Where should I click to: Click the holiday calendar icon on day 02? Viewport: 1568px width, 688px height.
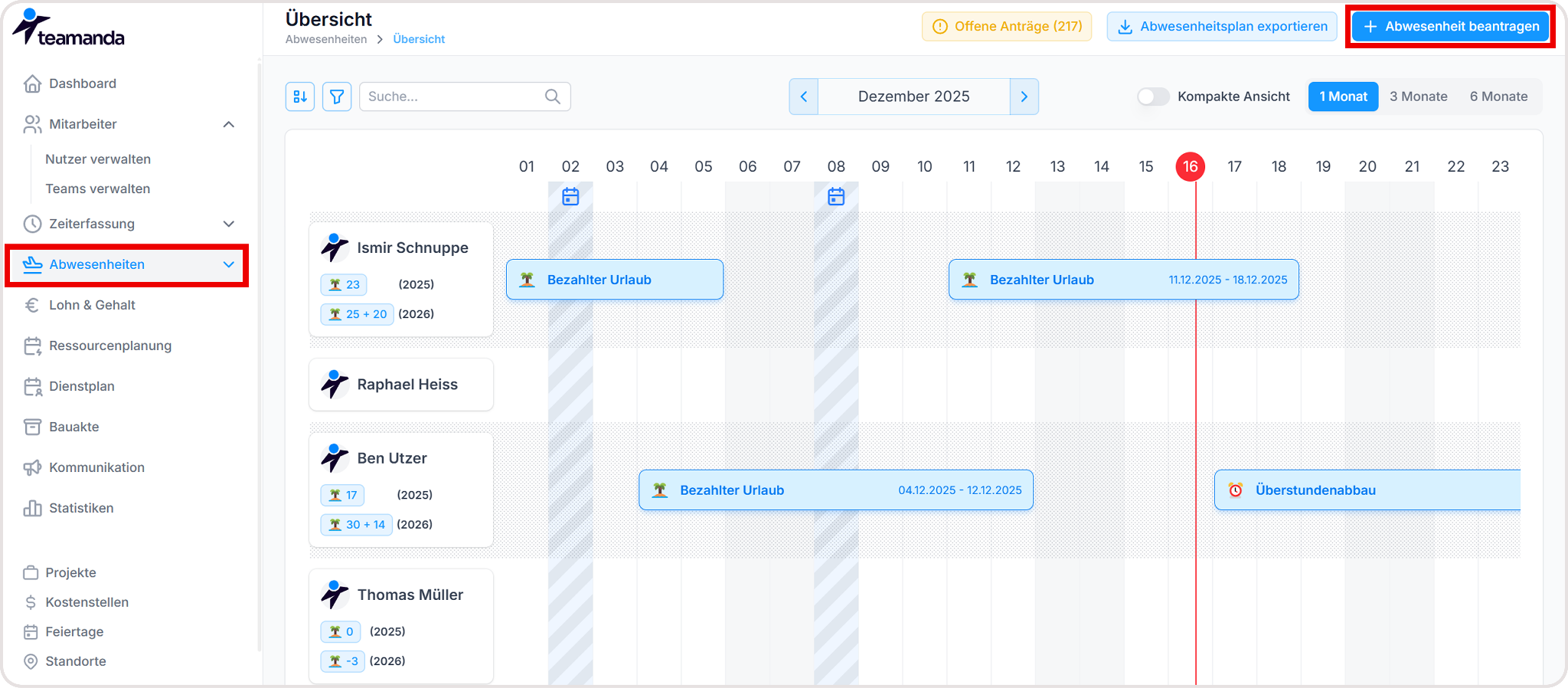click(570, 196)
